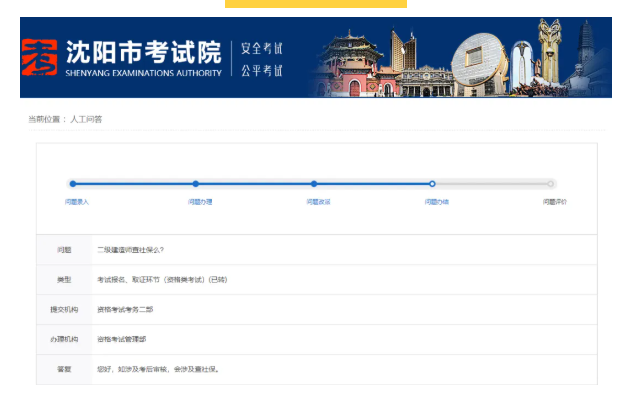Click the 资格考试考务二部 value
This screenshot has height=394, width=627.
(125, 309)
